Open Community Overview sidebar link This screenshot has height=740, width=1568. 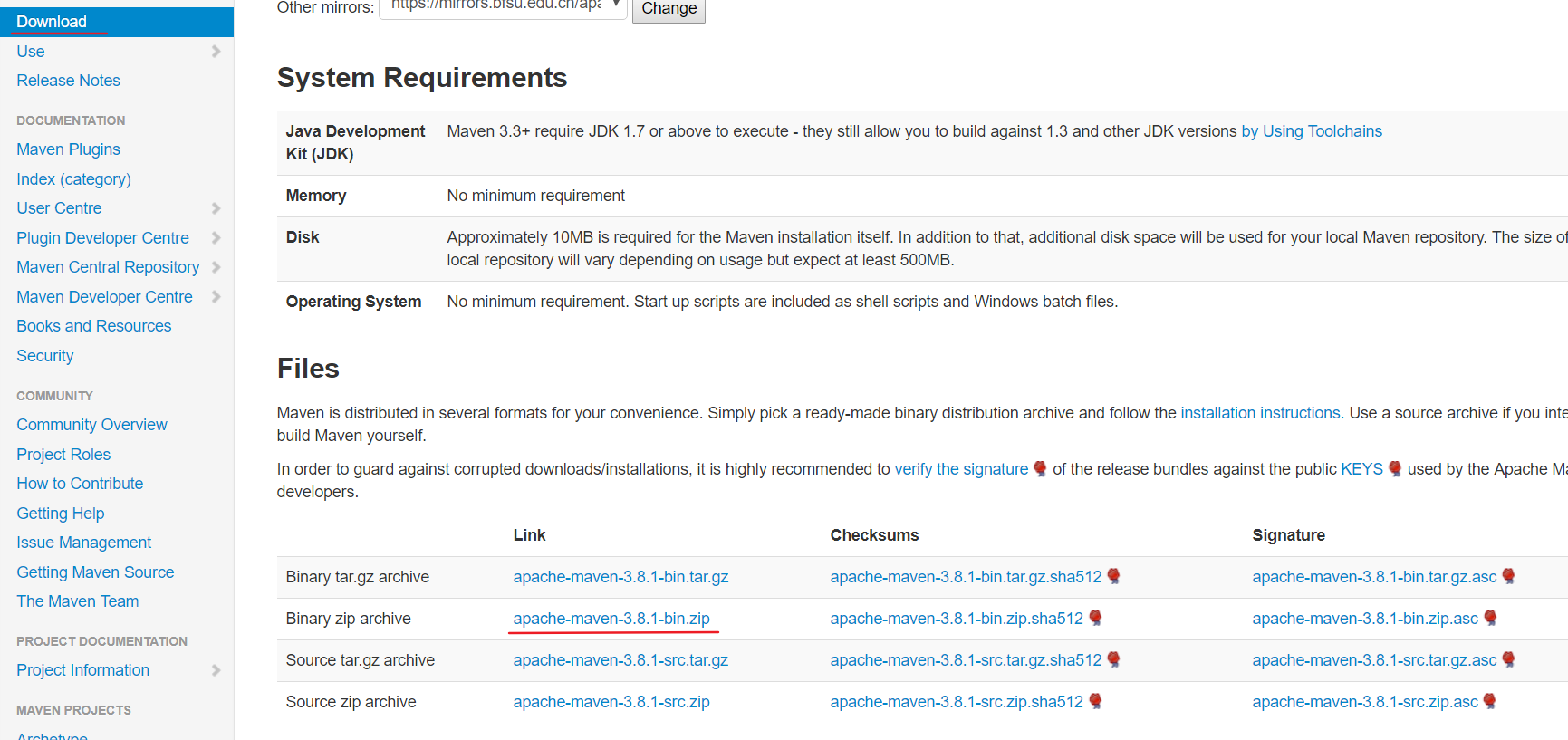click(91, 425)
